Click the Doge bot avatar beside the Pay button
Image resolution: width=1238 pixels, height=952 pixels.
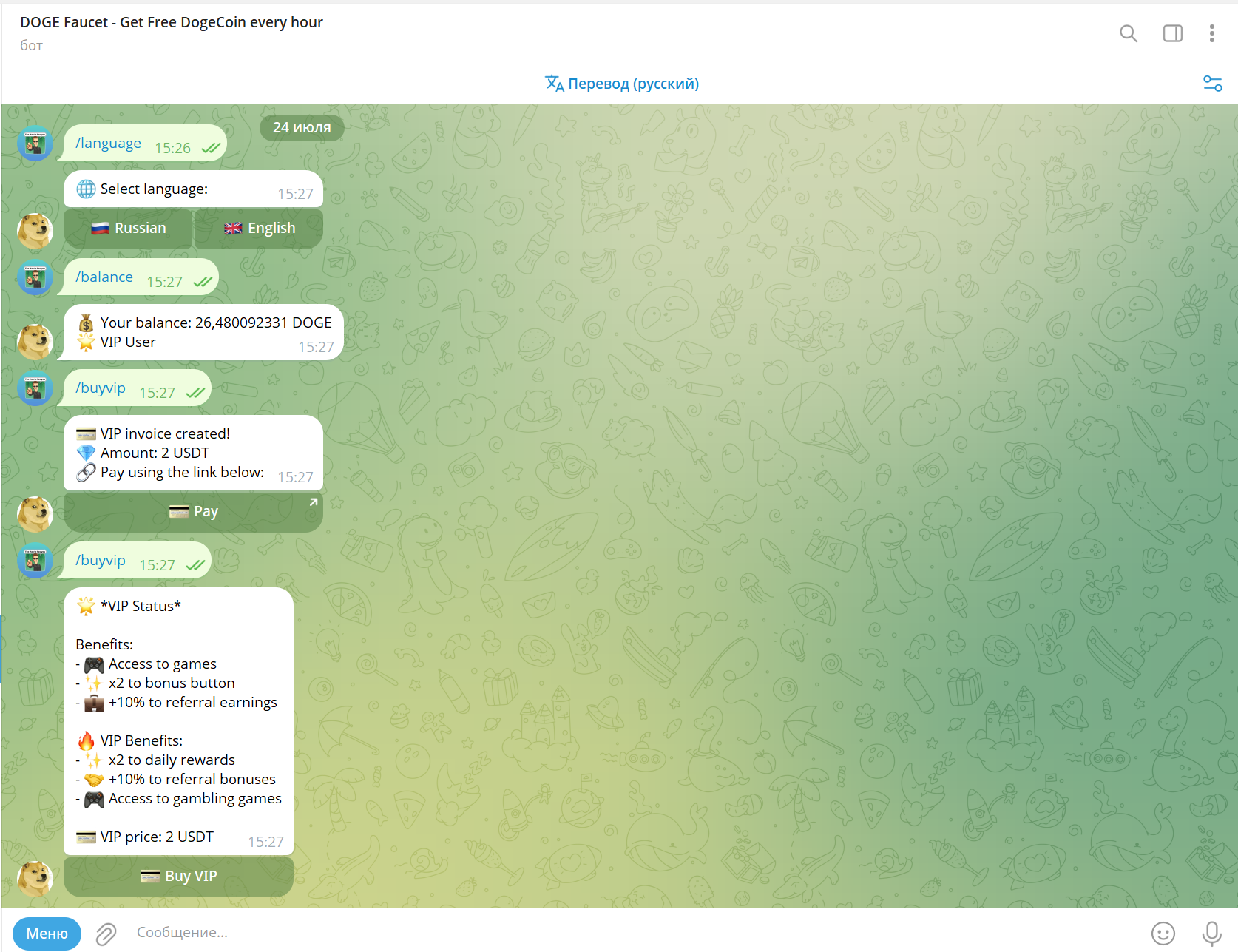tap(35, 514)
